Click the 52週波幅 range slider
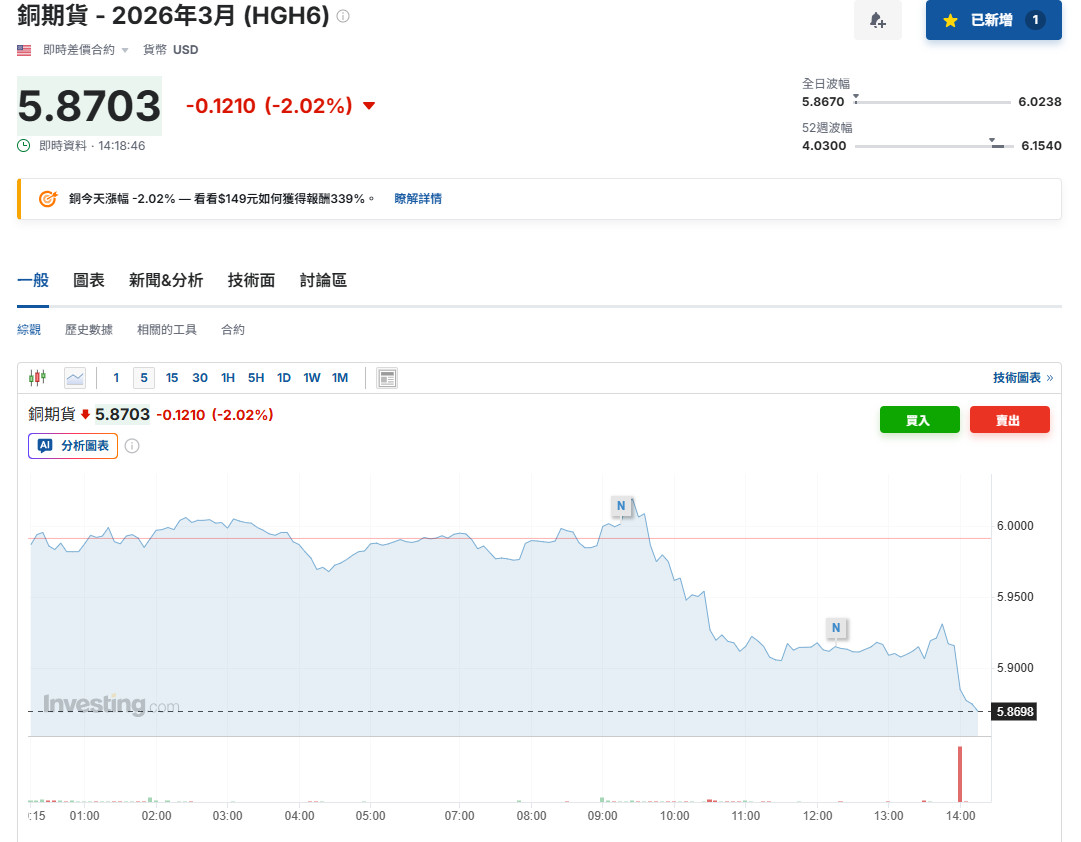The image size is (1081, 842). [933, 146]
